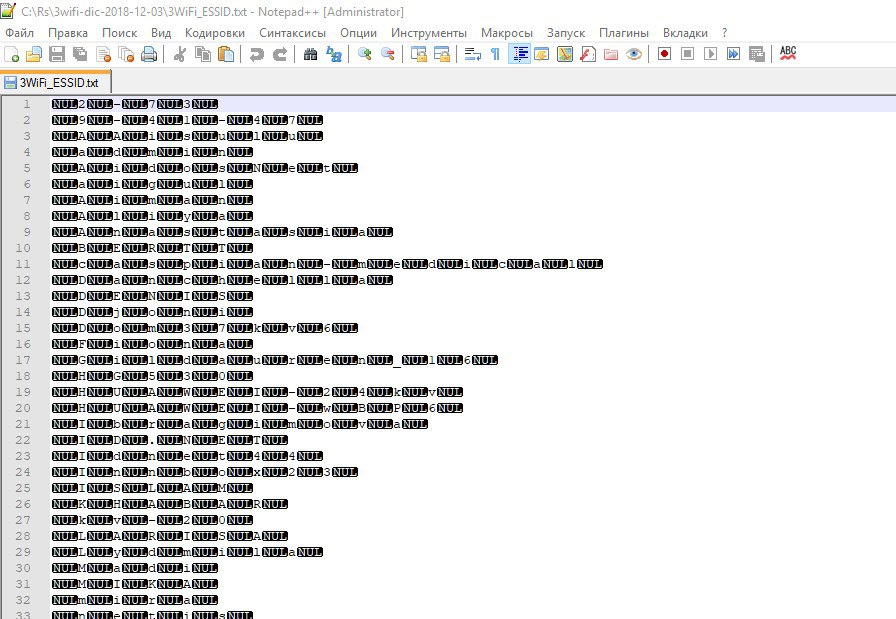Viewport: 896px width, 619px height.
Task: Open Folder as Workspace icon
Action: [611, 54]
